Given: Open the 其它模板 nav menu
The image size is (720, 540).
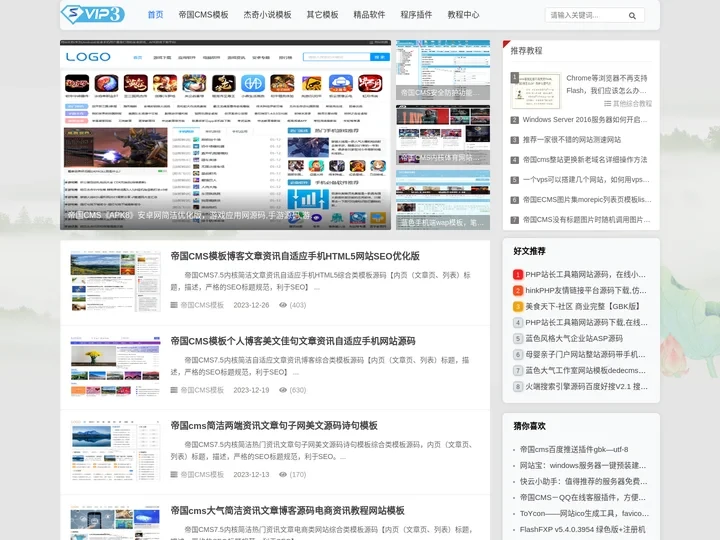Looking at the screenshot, I should [322, 15].
